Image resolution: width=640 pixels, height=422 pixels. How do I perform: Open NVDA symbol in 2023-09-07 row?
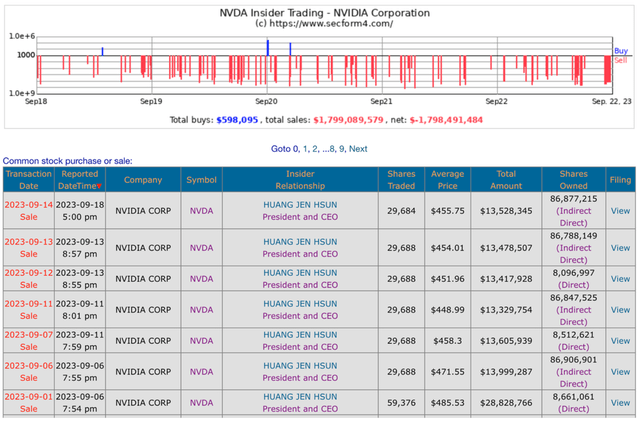(201, 341)
